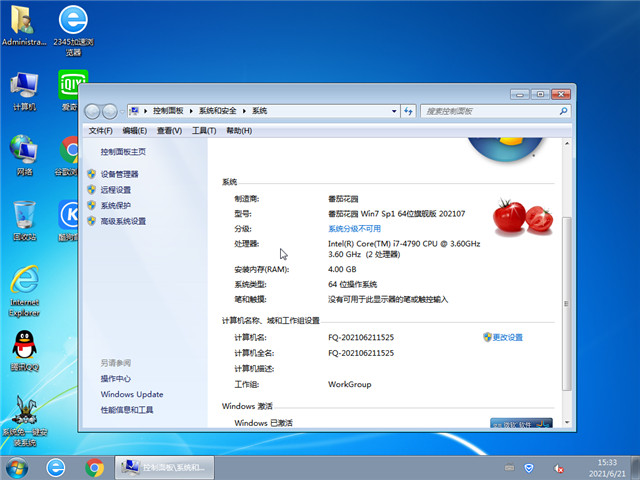This screenshot has width=640, height=480.
Task: Open the 文件(F) menu
Action: [100, 131]
